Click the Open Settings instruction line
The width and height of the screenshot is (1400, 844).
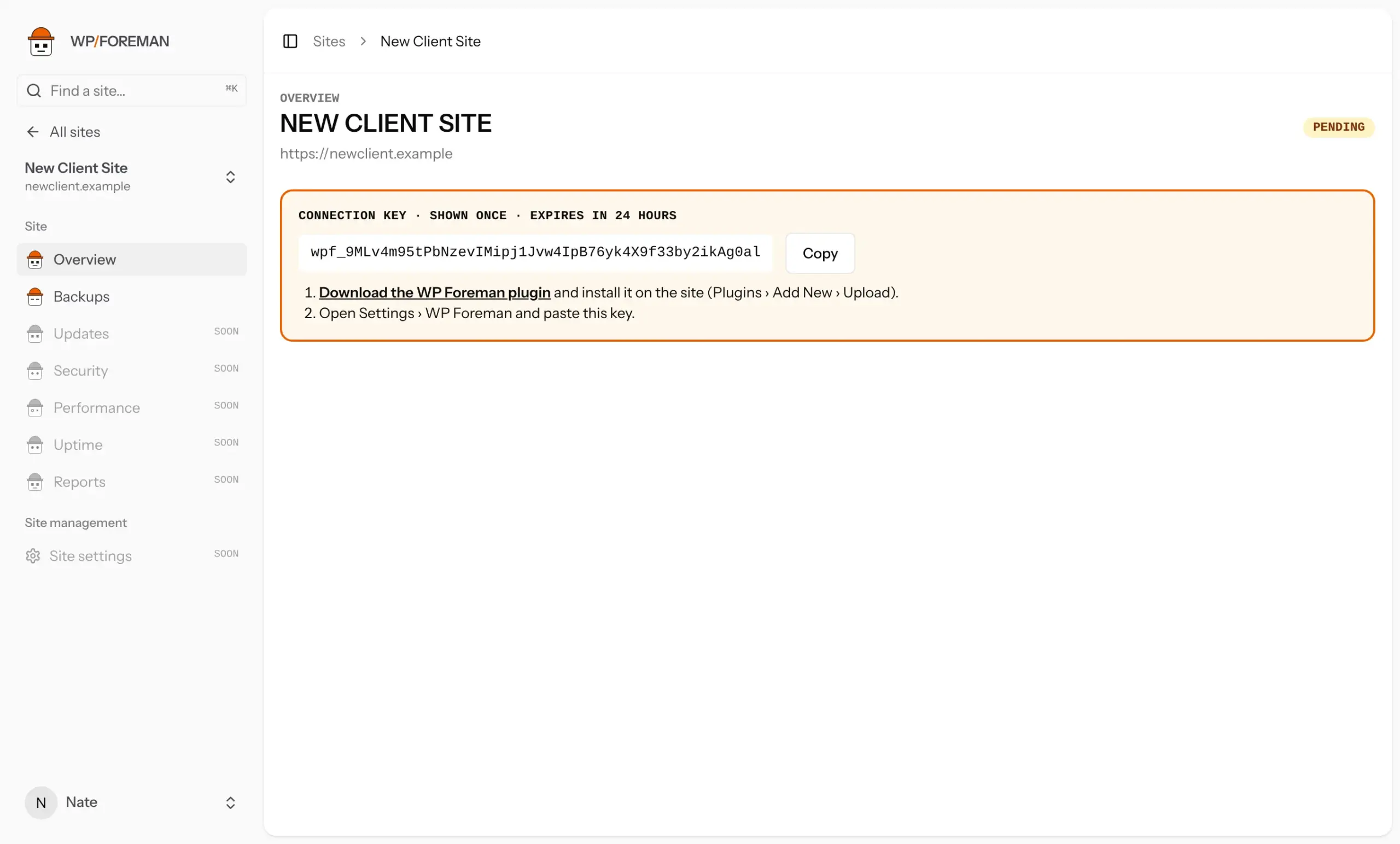coord(476,313)
